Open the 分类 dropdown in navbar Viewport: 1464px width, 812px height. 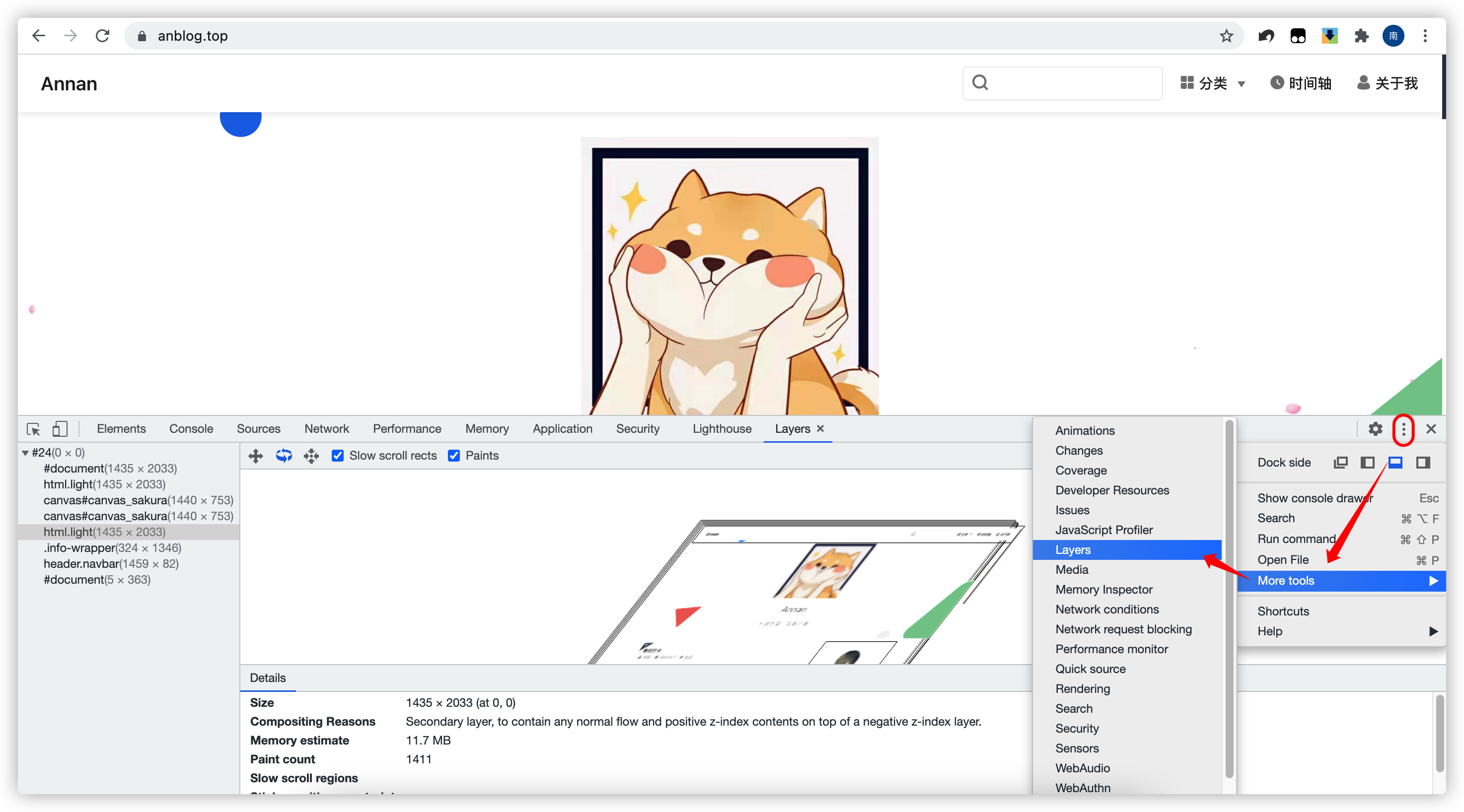[x=1213, y=83]
